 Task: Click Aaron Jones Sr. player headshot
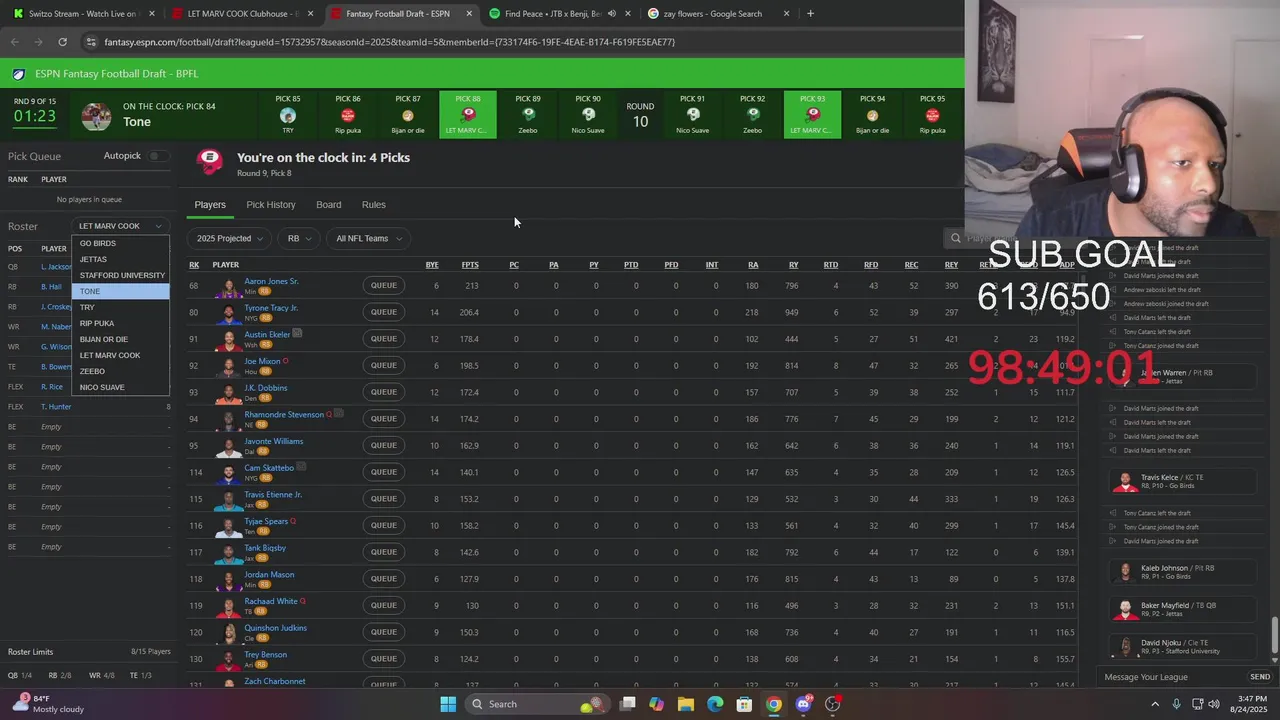[230, 286]
